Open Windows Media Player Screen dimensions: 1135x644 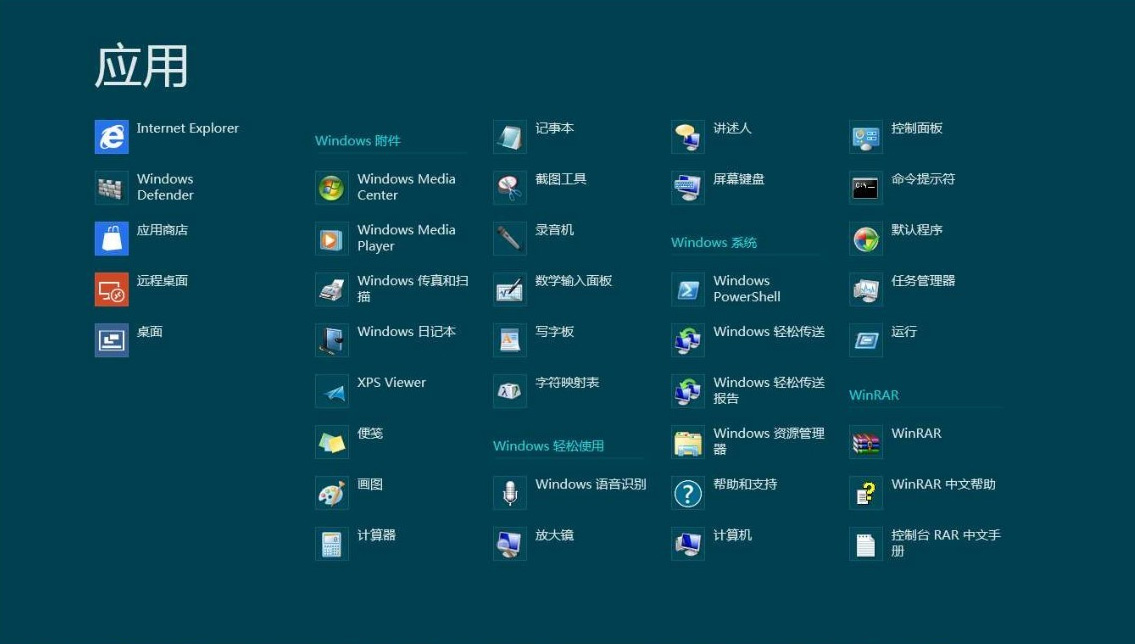click(x=332, y=239)
